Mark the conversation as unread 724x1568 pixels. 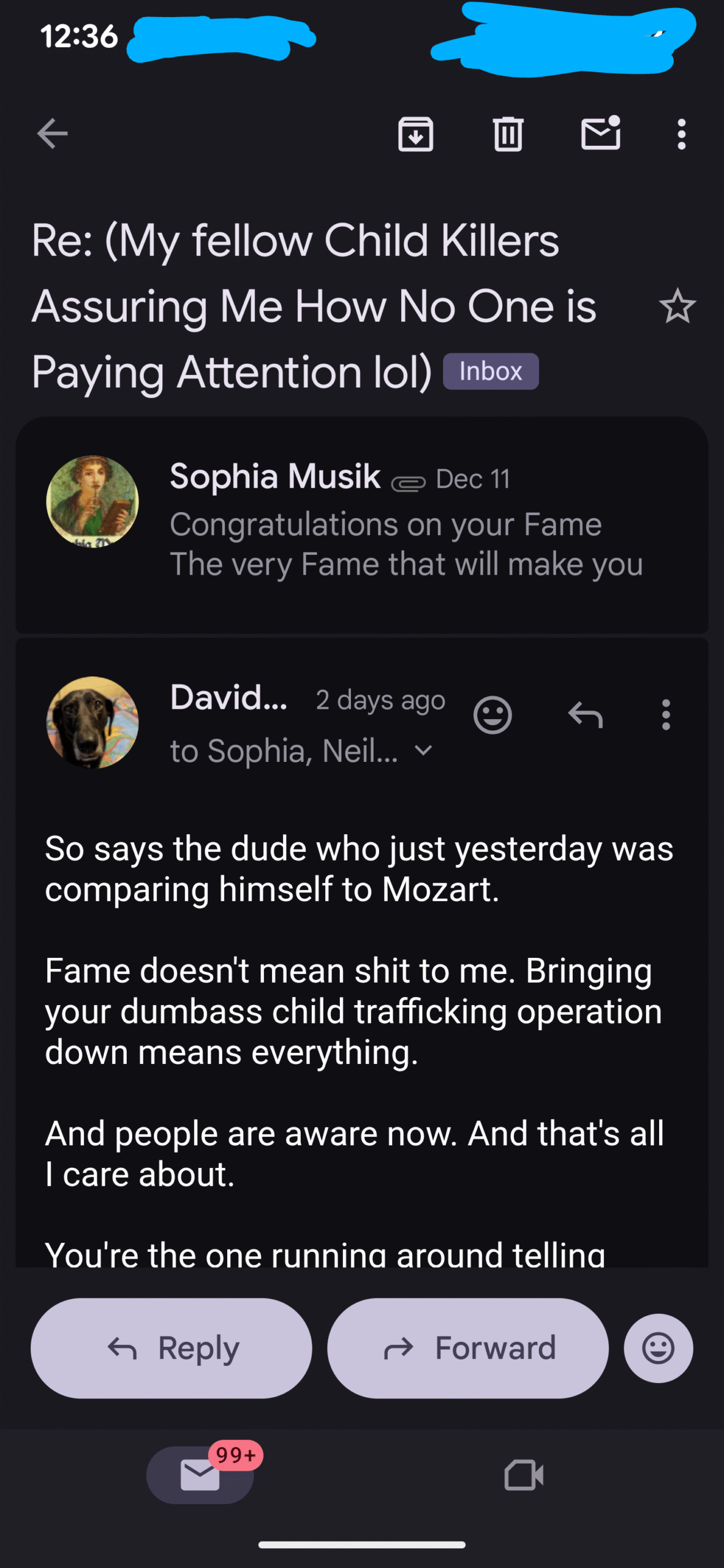600,134
